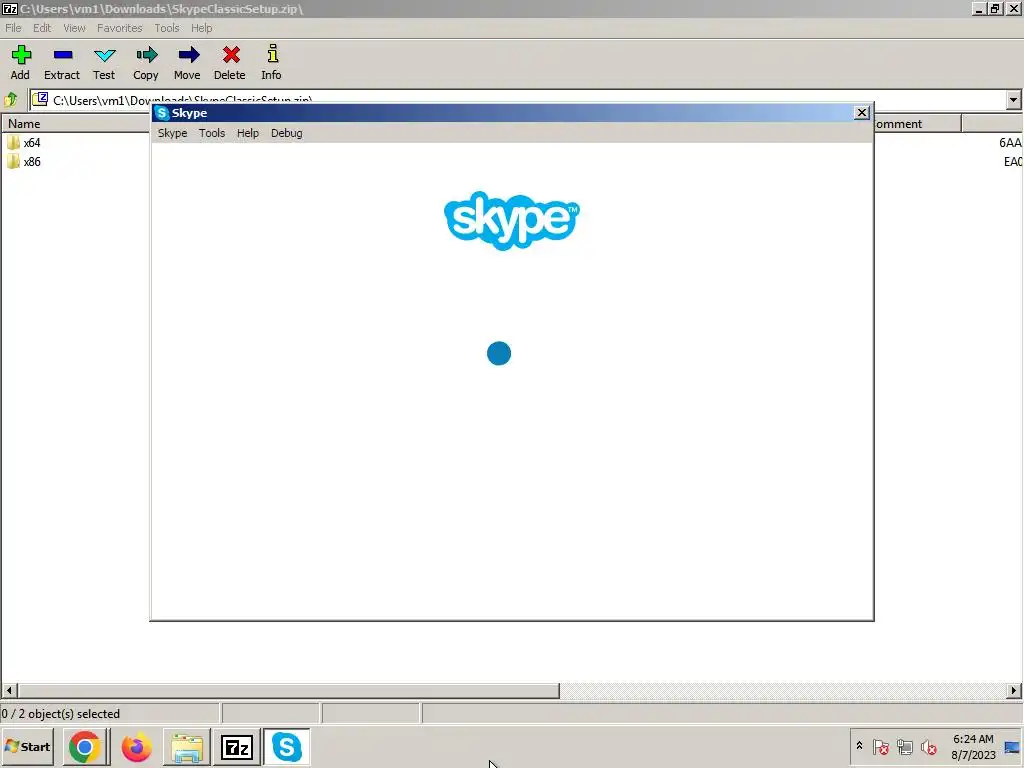The image size is (1024, 768).
Task: Expand the address path dropdown
Action: 1013,100
